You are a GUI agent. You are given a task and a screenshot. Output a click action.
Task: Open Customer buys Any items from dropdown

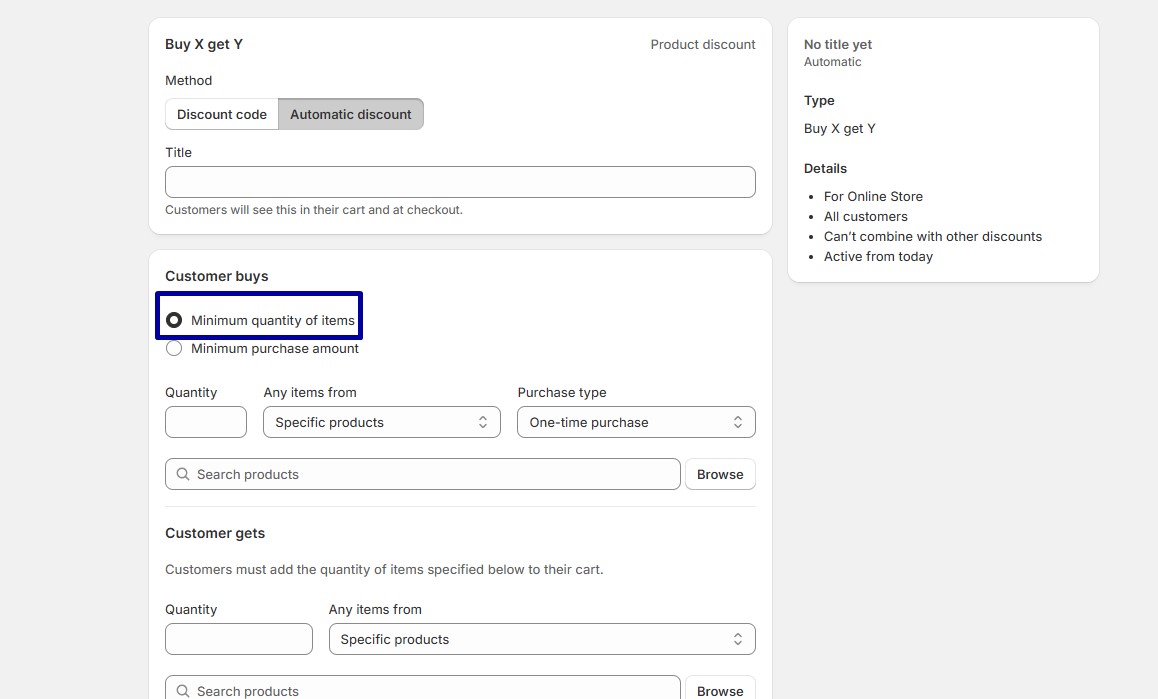tap(382, 422)
